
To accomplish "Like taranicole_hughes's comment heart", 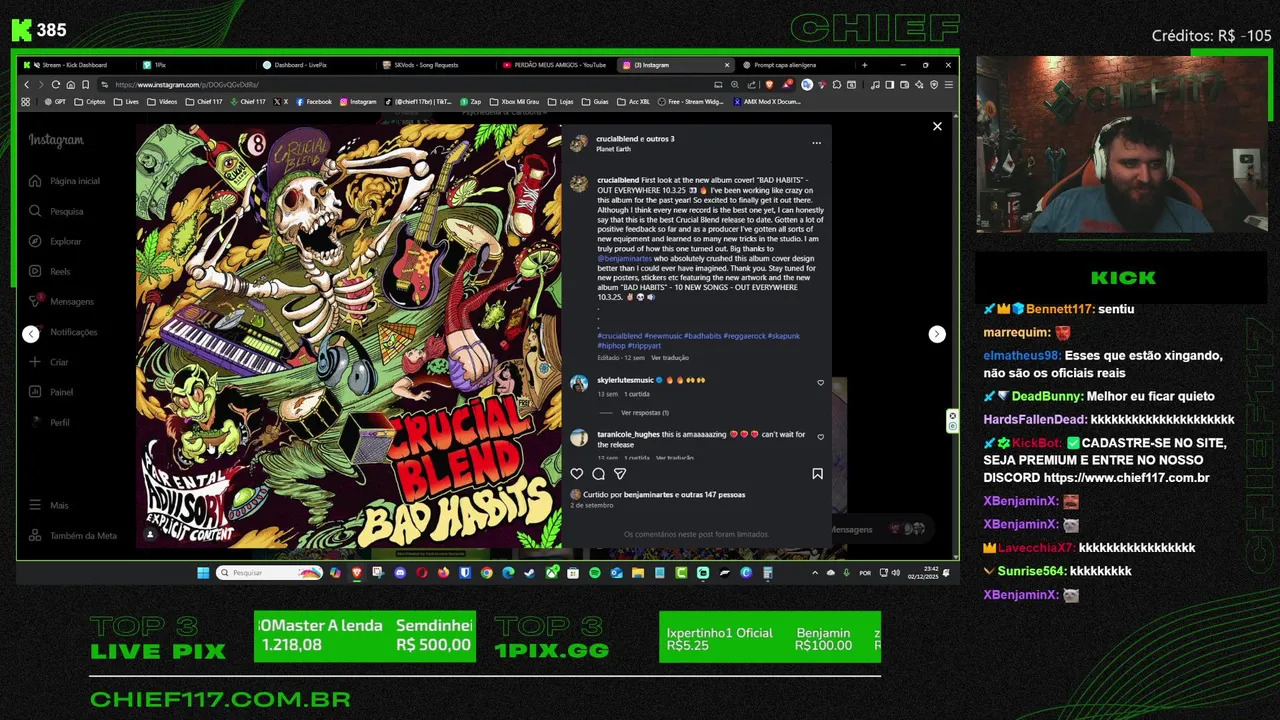I will point(821,436).
